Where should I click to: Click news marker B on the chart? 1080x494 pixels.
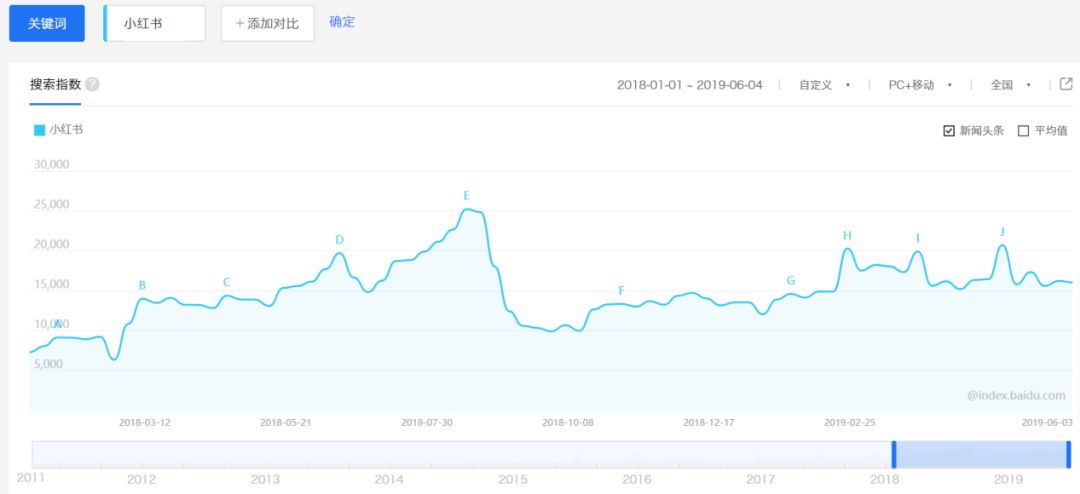[x=142, y=285]
